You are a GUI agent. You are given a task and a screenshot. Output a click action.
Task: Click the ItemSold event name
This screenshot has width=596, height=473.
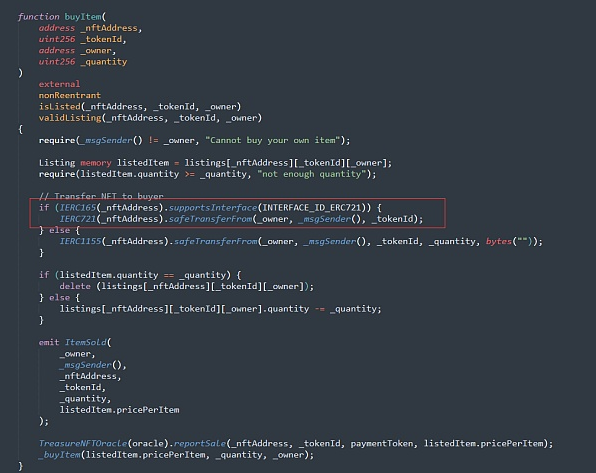coord(86,342)
